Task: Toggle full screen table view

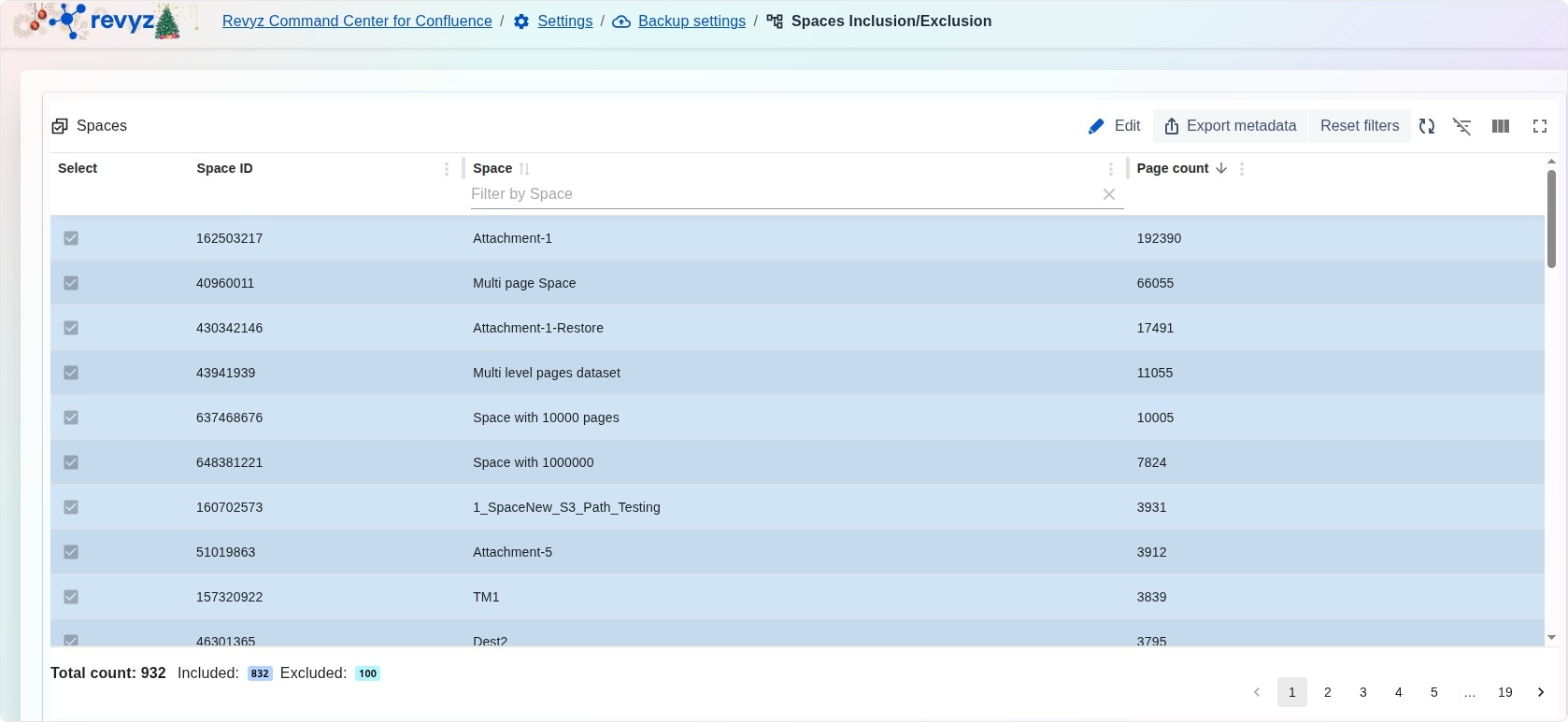Action: (x=1540, y=126)
